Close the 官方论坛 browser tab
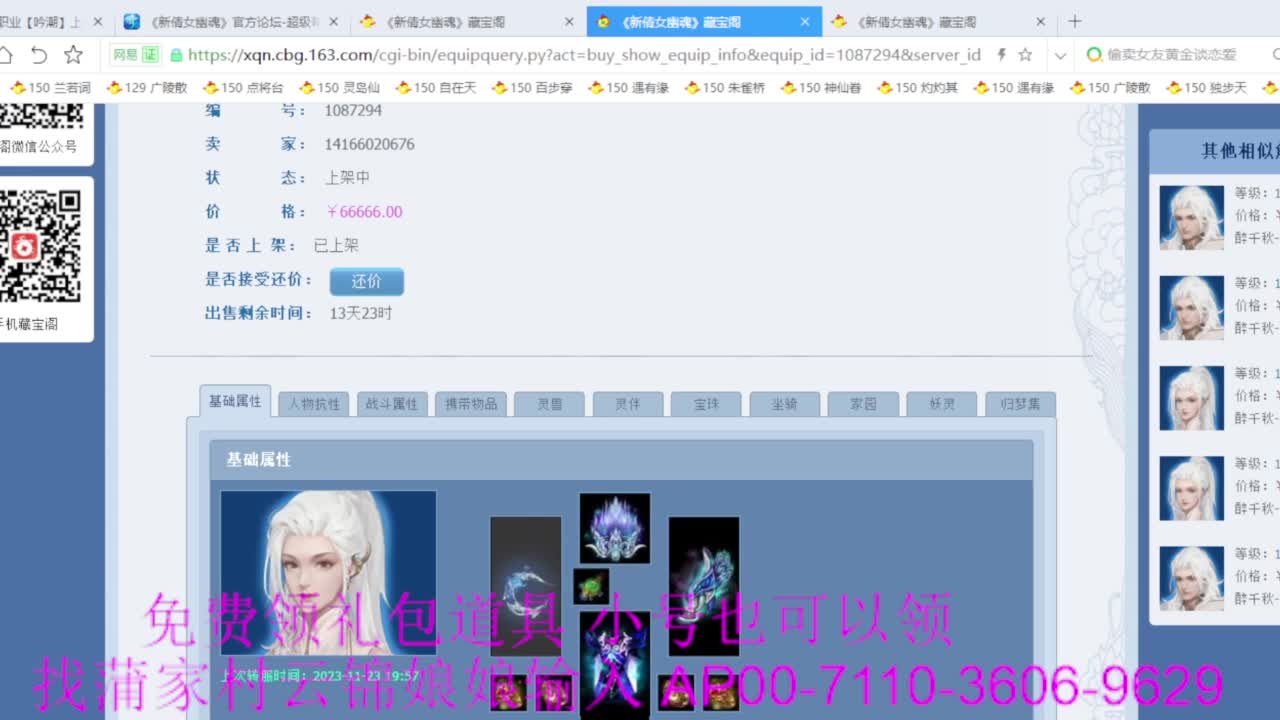This screenshot has width=1280, height=720. (x=333, y=21)
